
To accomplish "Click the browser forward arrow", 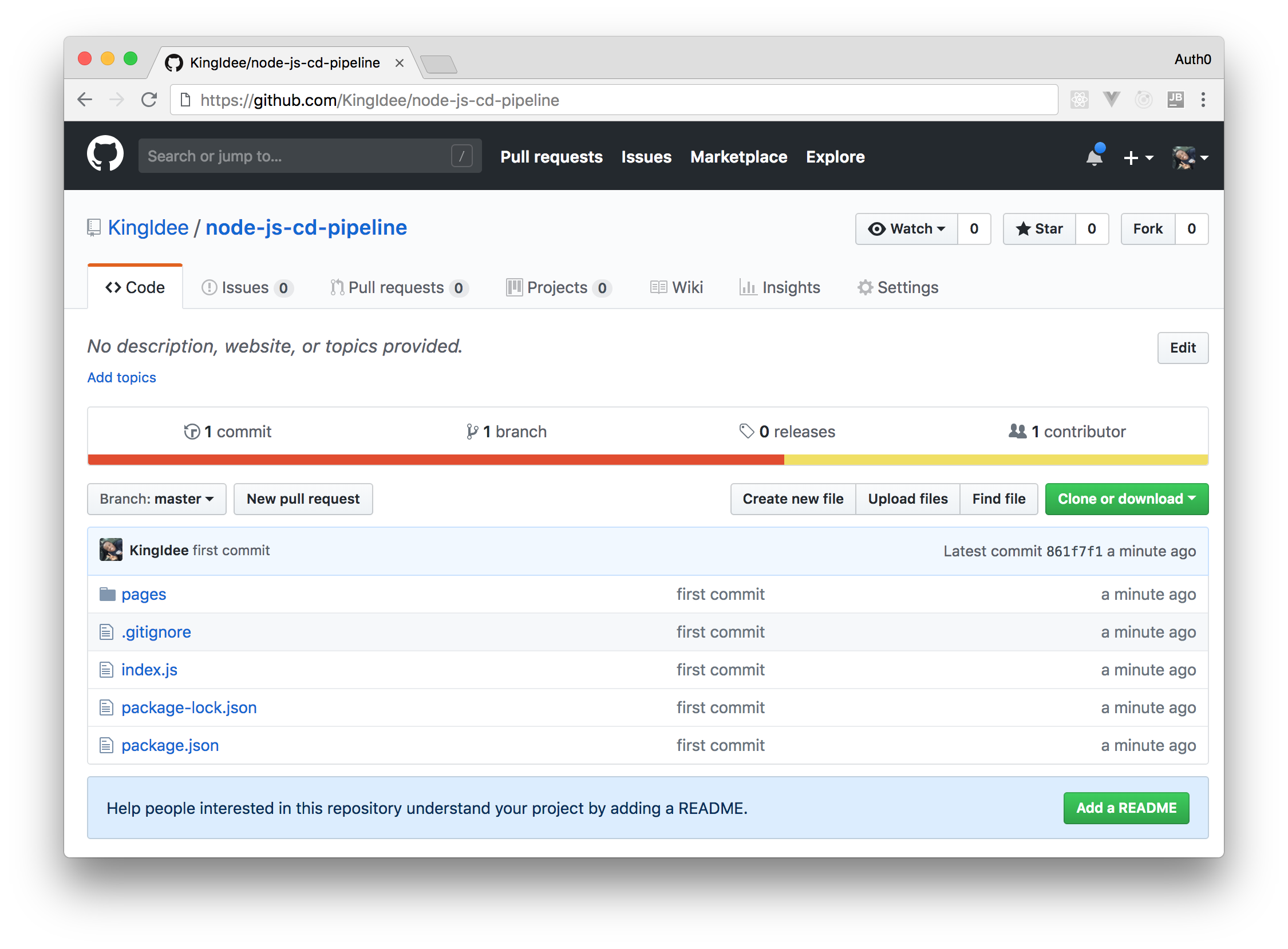I will click(117, 100).
